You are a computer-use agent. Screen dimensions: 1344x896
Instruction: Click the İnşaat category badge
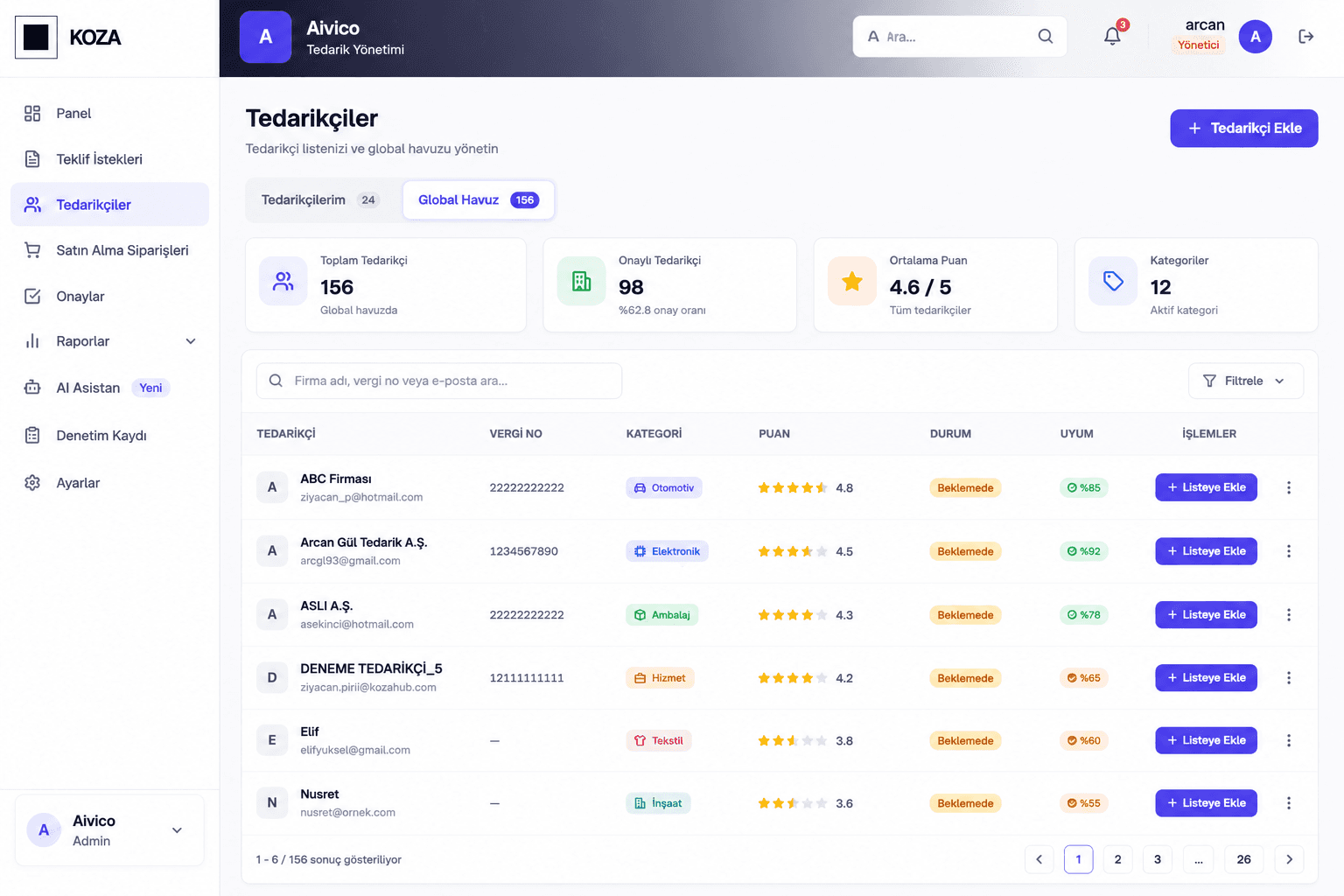pos(658,803)
